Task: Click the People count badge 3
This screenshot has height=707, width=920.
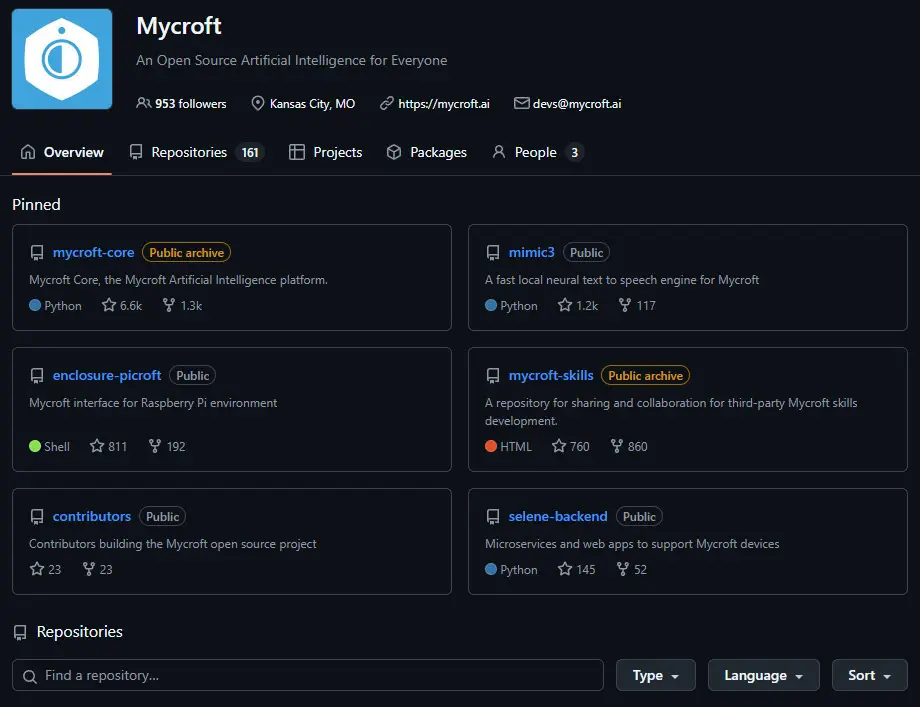Action: [574, 153]
